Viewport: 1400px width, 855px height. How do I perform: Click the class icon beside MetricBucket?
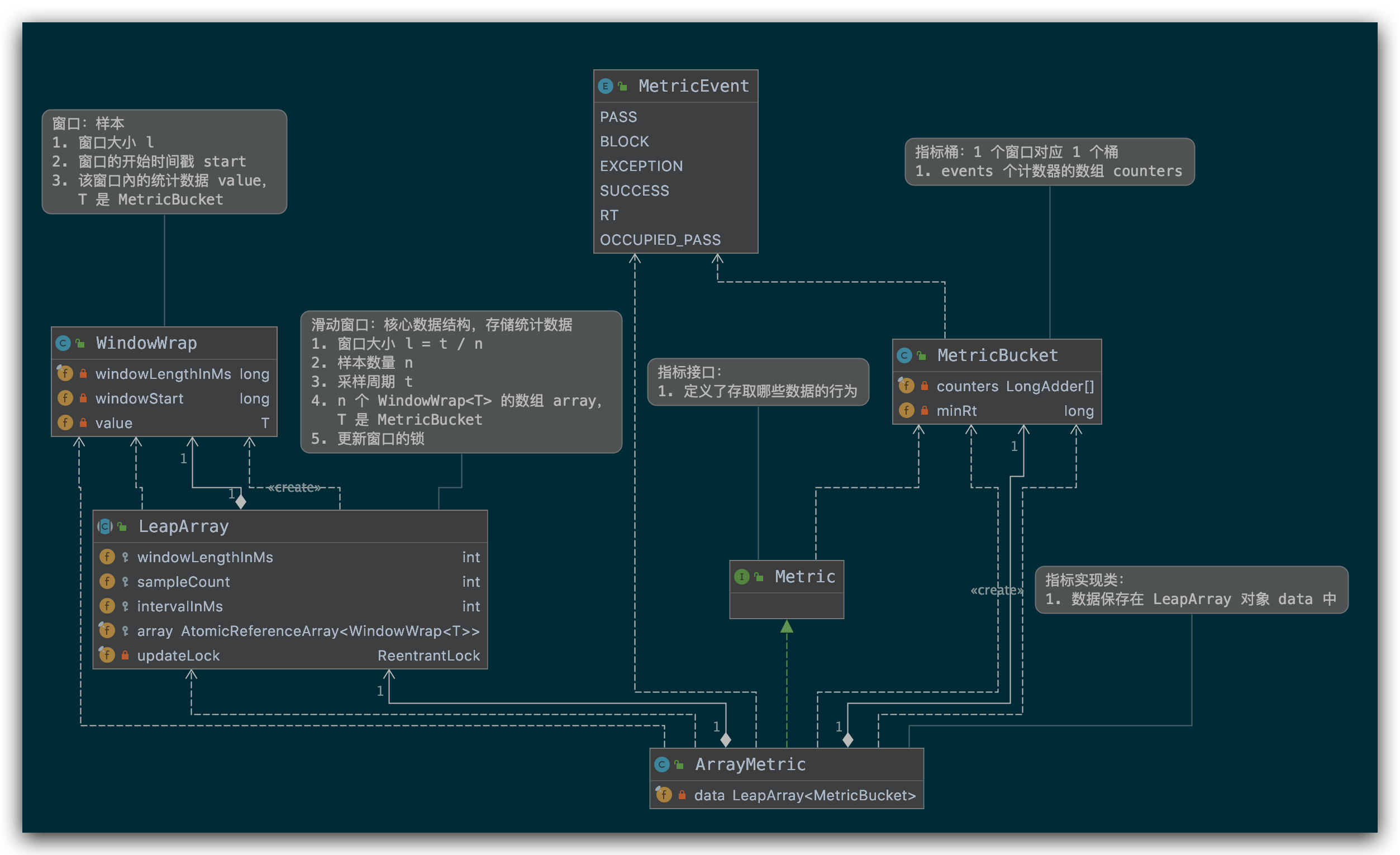click(x=904, y=356)
